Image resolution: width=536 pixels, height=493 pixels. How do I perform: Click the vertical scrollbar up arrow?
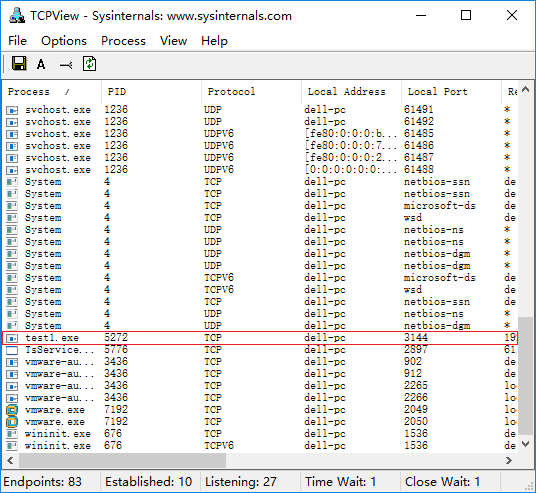(x=526, y=90)
